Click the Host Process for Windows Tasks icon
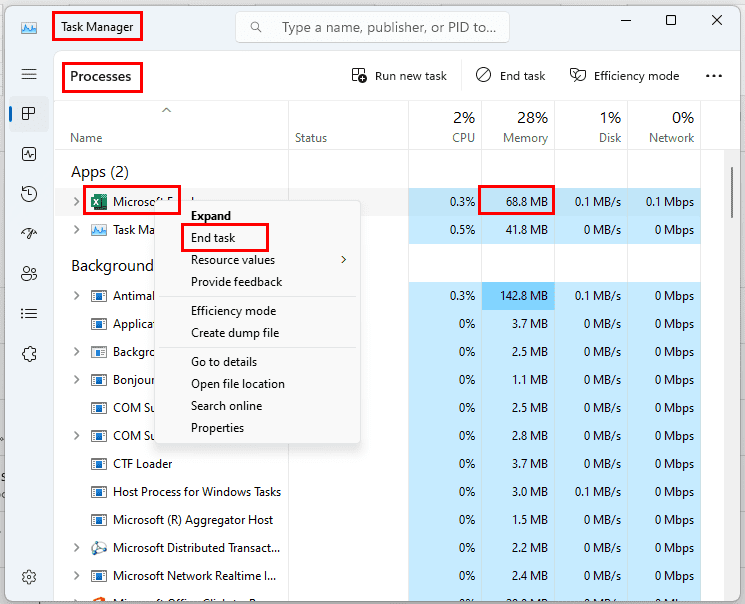Image resolution: width=745 pixels, height=604 pixels. [99, 492]
